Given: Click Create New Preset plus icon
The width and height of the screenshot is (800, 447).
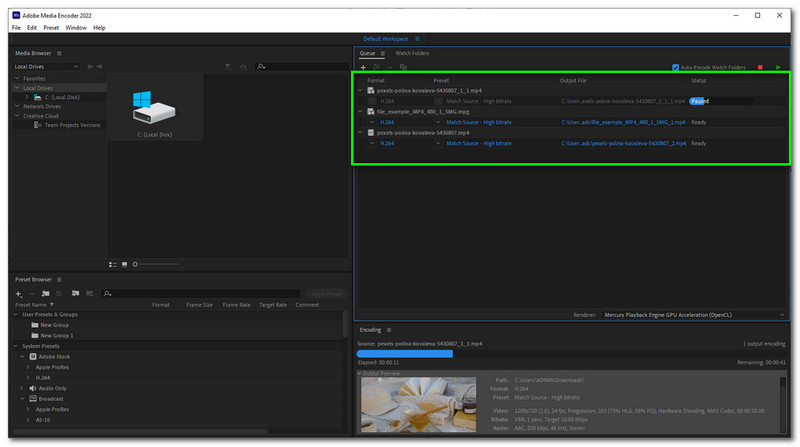Looking at the screenshot, I should pos(18,293).
